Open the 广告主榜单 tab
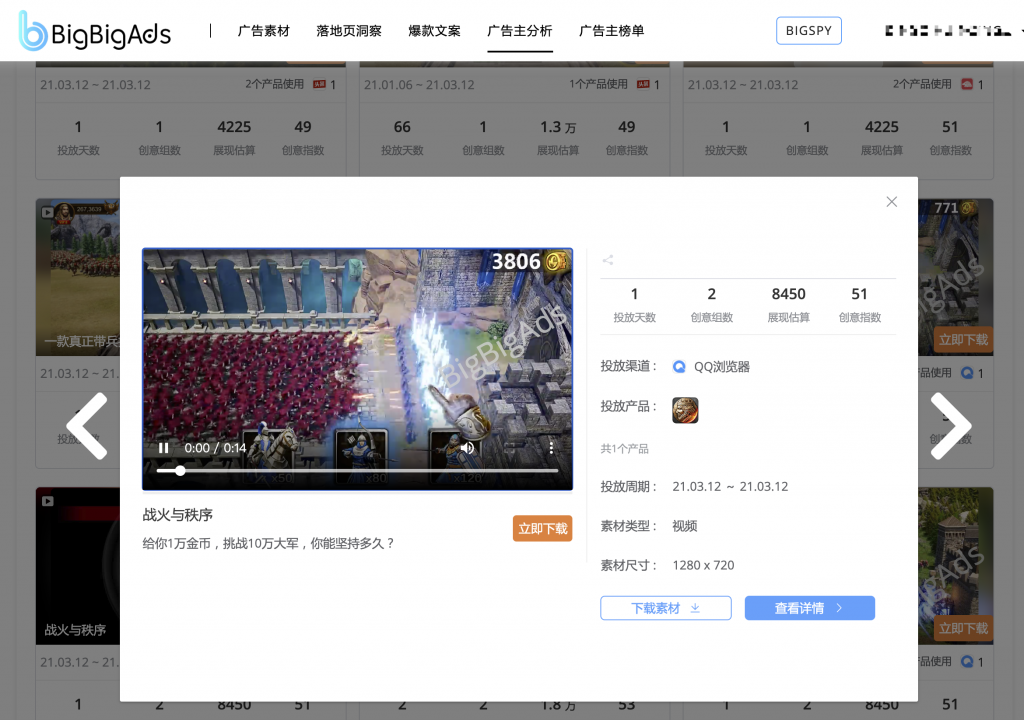1024x720 pixels. click(612, 31)
